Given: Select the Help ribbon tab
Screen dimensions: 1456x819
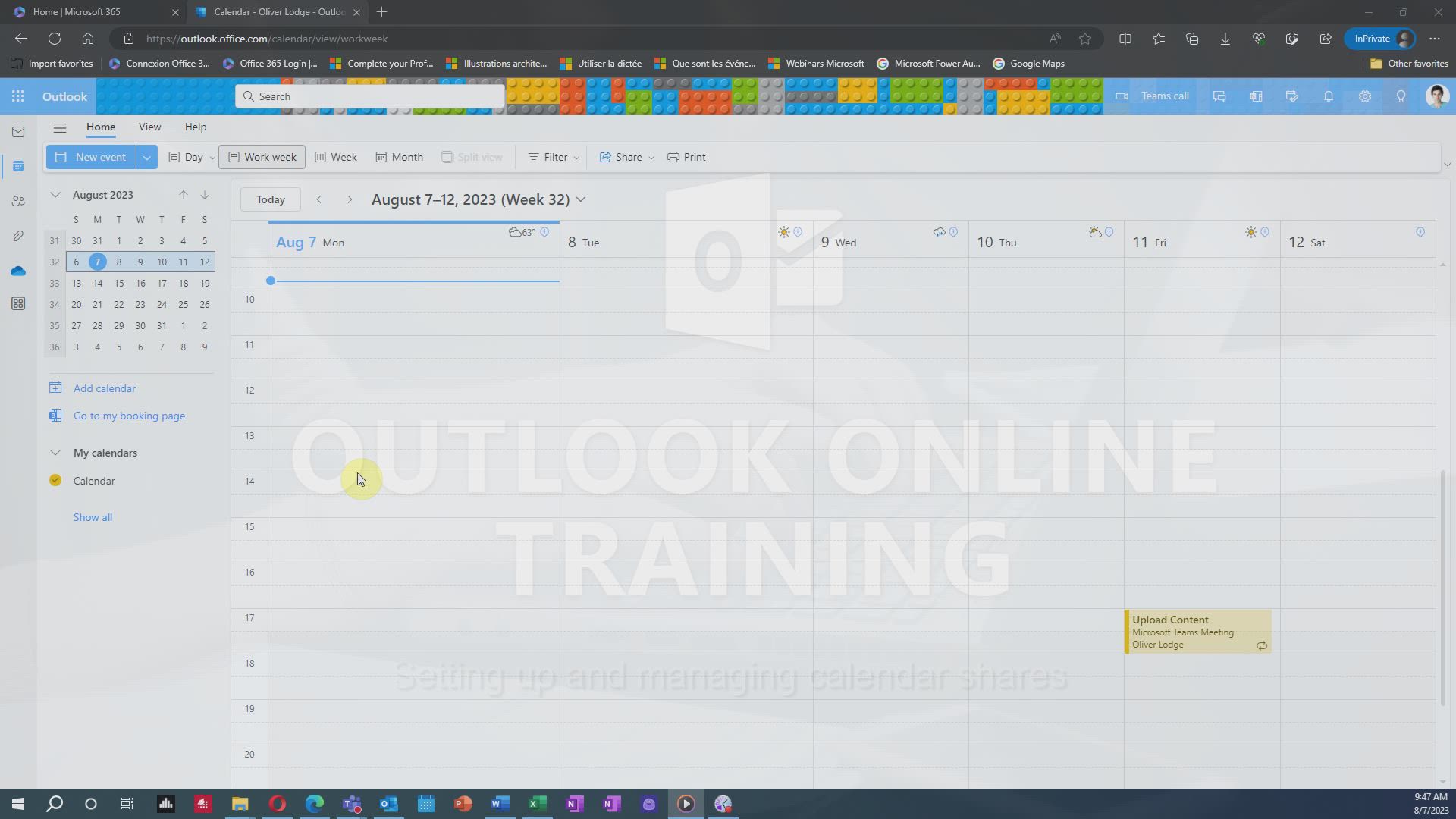Looking at the screenshot, I should click(x=195, y=127).
